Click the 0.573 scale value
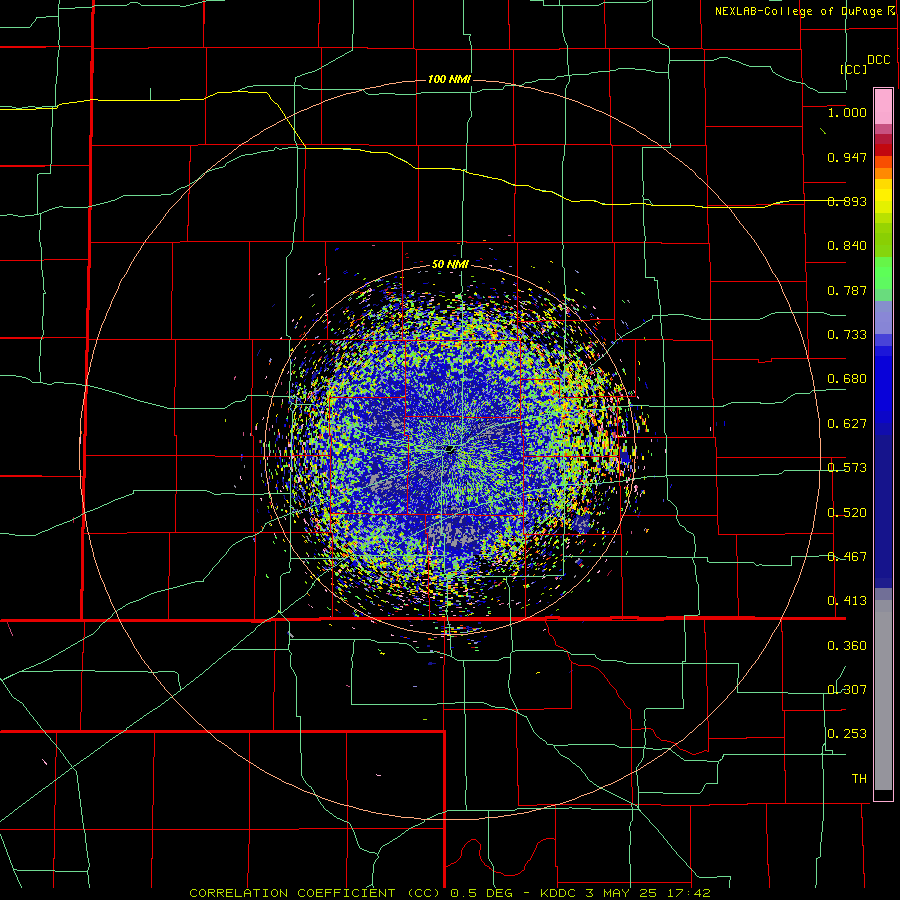This screenshot has height=900, width=900. click(847, 468)
